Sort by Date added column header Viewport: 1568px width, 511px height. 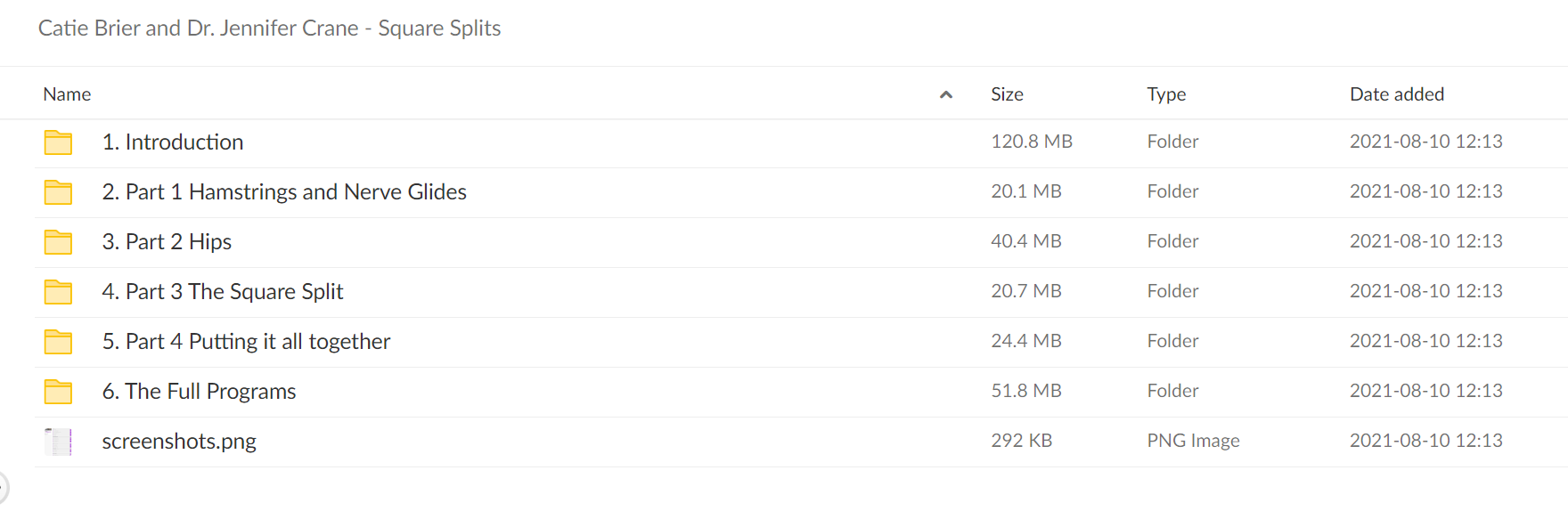pos(1397,94)
